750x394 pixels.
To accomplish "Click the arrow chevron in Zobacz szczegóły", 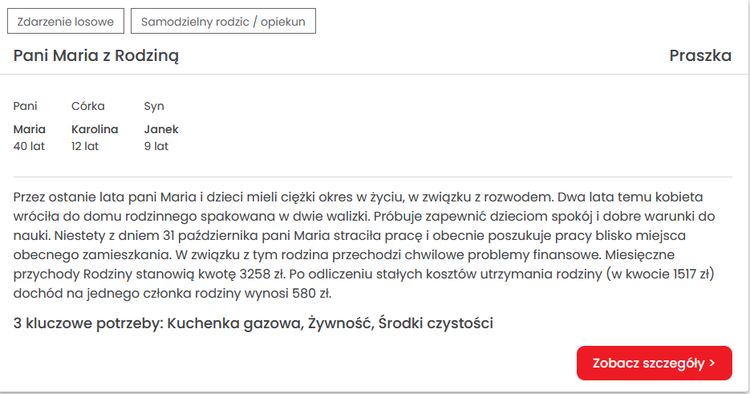I will pyautogui.click(x=712, y=363).
